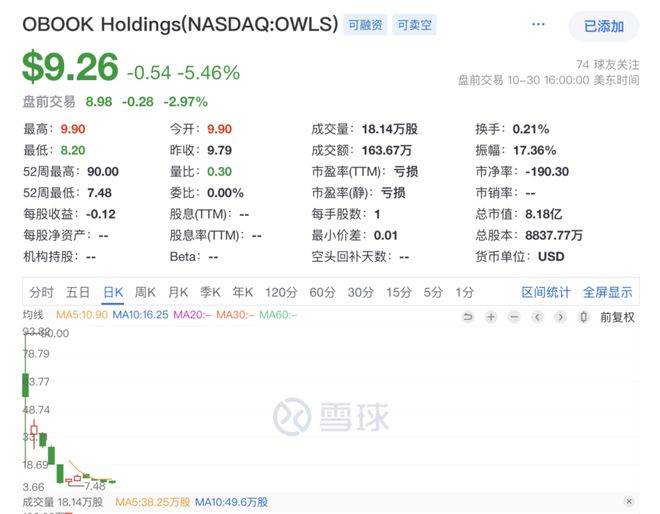Click the MA30 indicator label
660x514 pixels.
pyautogui.click(x=235, y=315)
